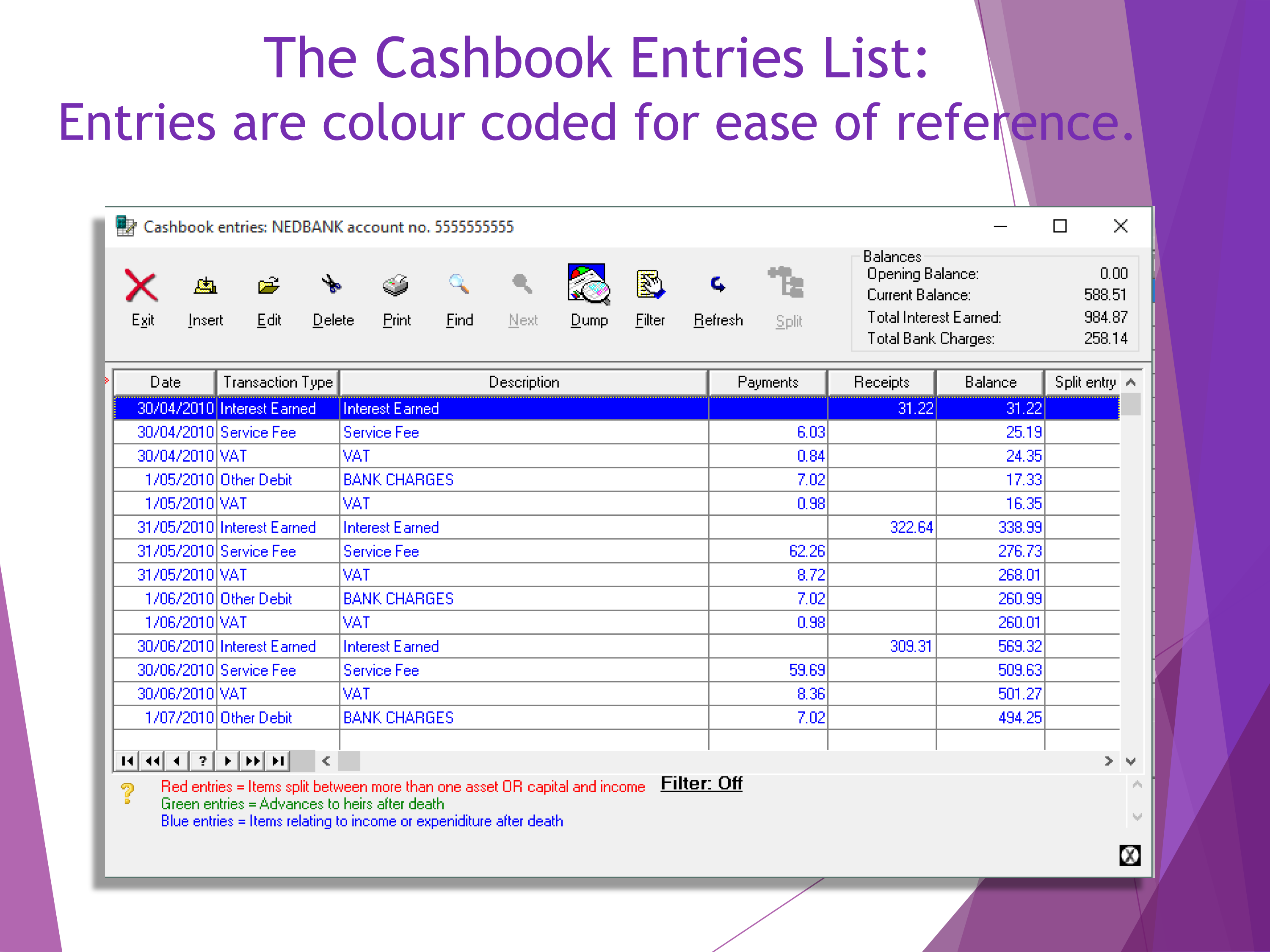Click the black X icon at bottom right
The height and width of the screenshot is (952, 1270).
1129,856
